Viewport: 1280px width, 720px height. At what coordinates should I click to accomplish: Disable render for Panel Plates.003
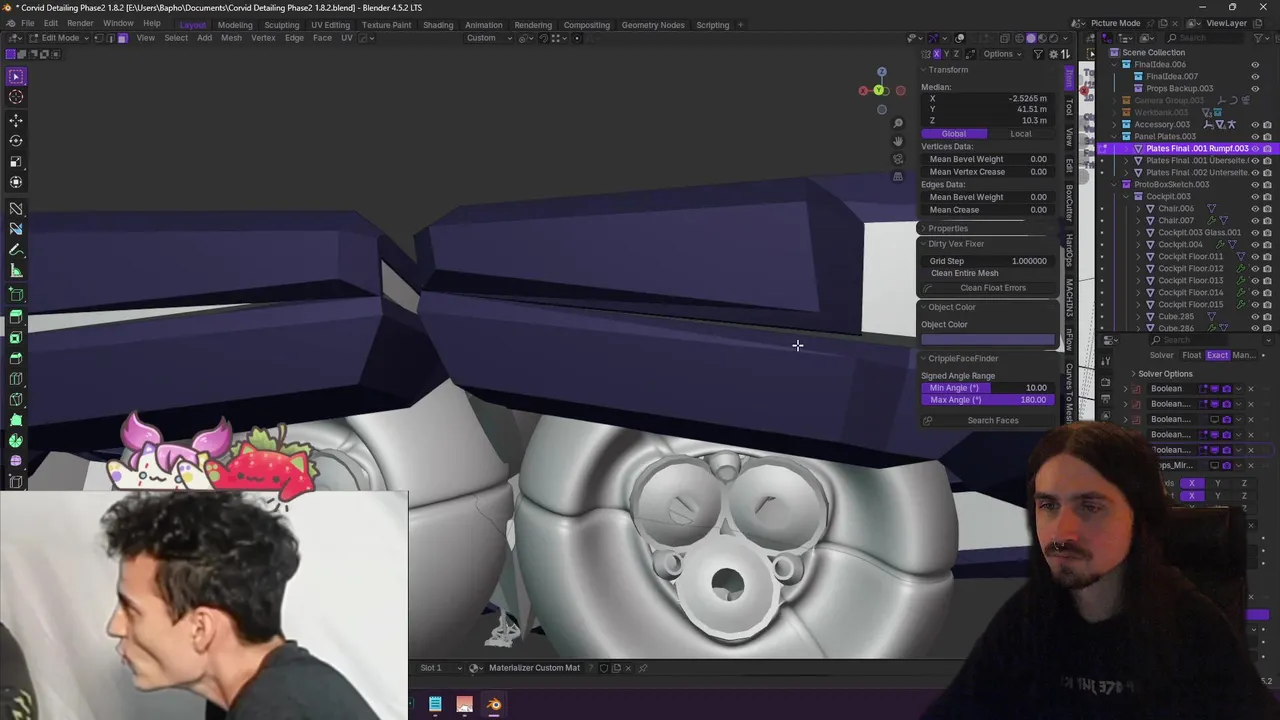tap(1267, 136)
